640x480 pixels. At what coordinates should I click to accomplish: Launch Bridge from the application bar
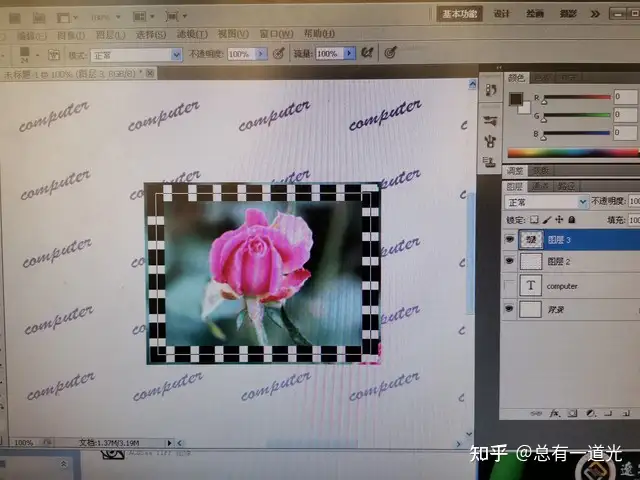pos(15,18)
